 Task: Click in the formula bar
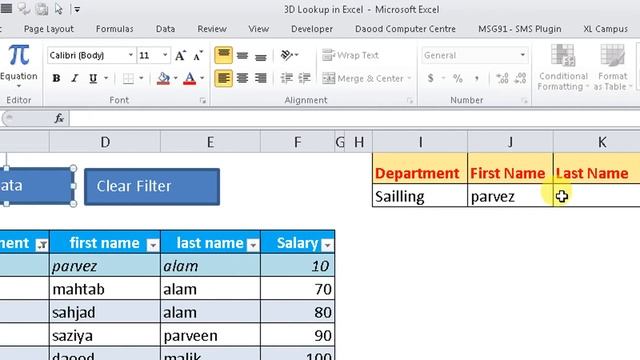click(x=354, y=118)
